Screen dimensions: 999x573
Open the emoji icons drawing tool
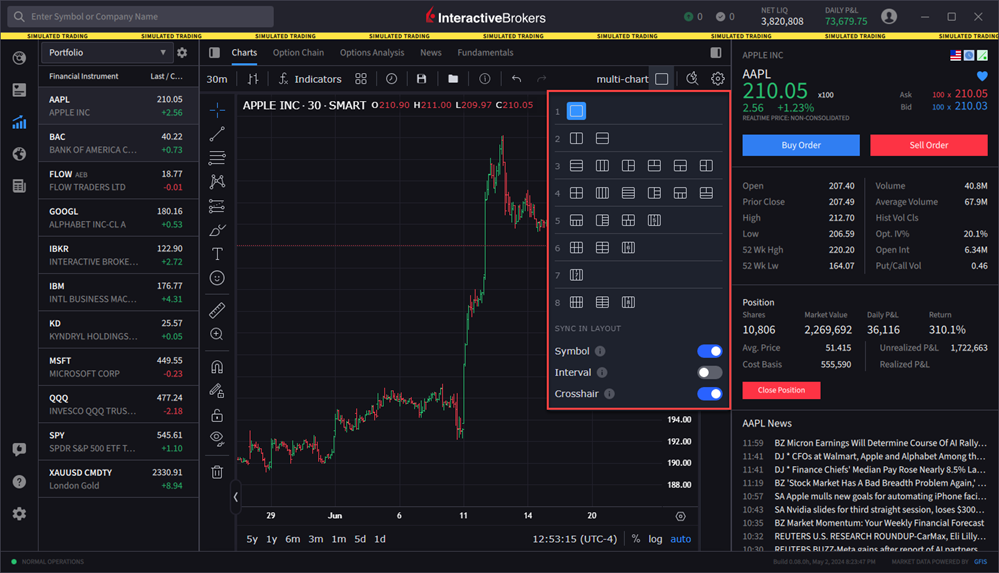tap(217, 278)
